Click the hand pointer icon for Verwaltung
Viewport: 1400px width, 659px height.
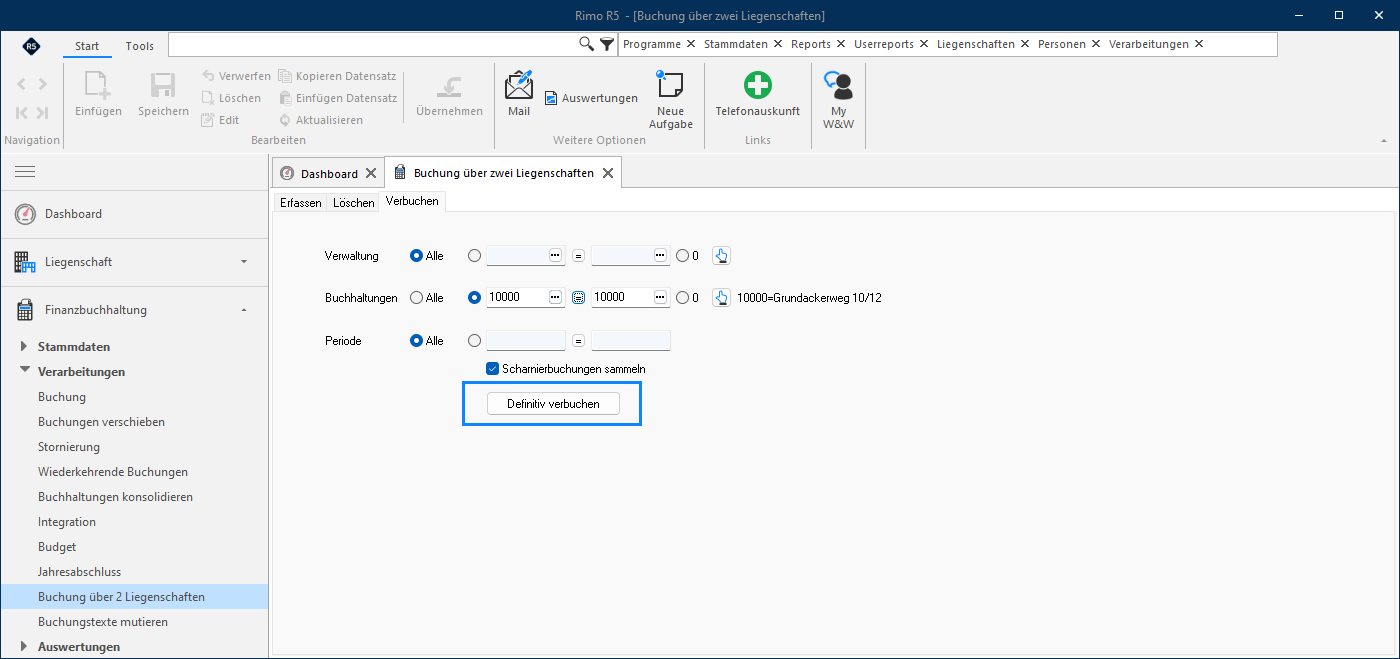click(x=721, y=256)
